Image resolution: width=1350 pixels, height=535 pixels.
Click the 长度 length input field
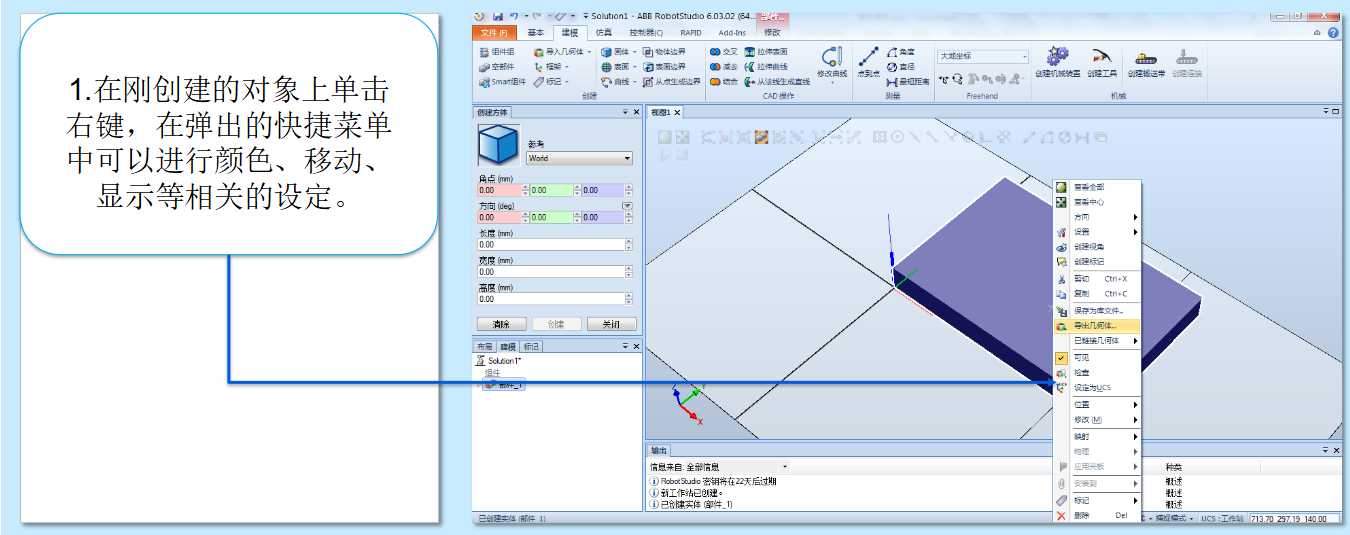point(551,244)
